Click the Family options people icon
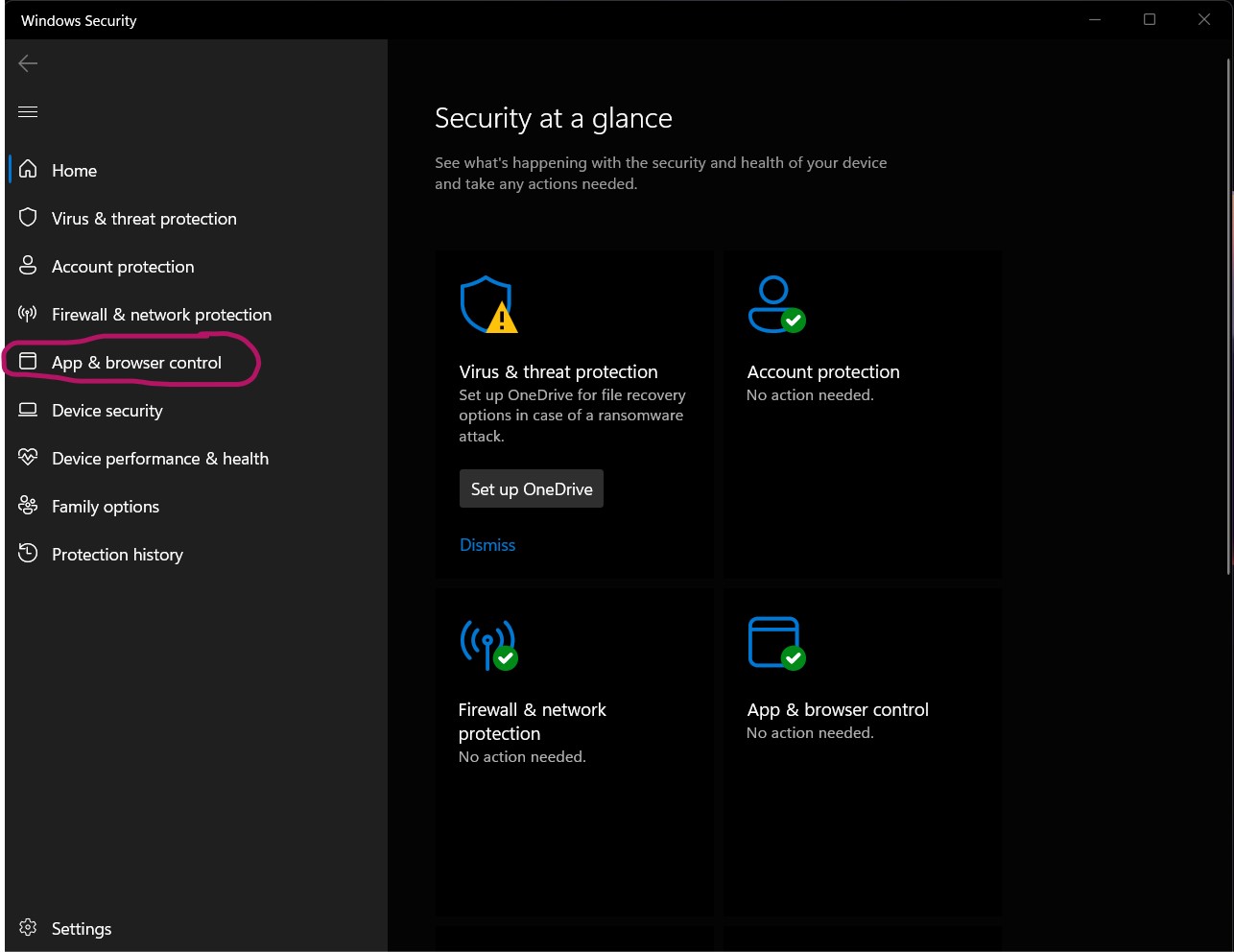The image size is (1234, 952). 29,506
